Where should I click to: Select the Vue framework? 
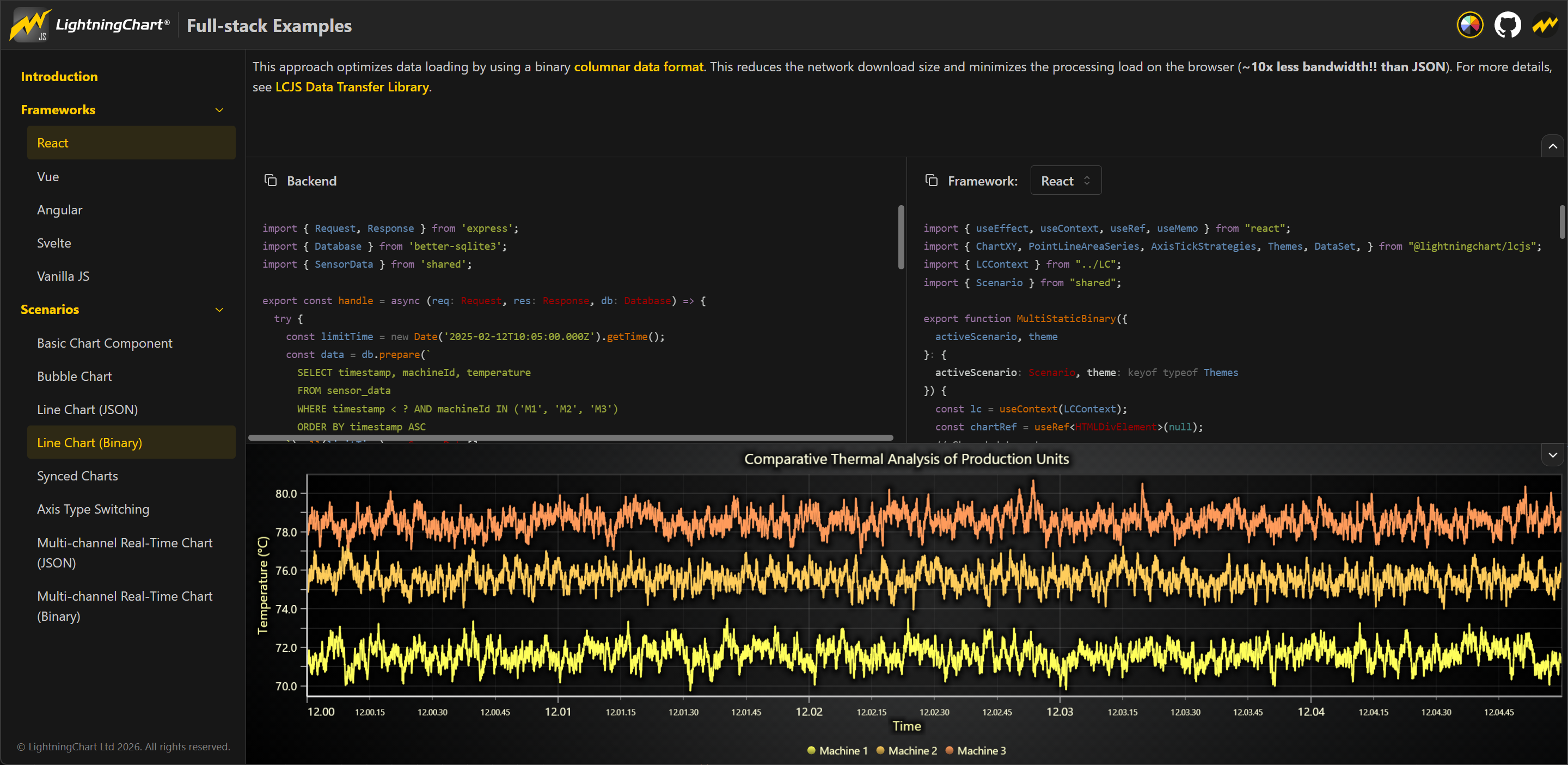131,176
